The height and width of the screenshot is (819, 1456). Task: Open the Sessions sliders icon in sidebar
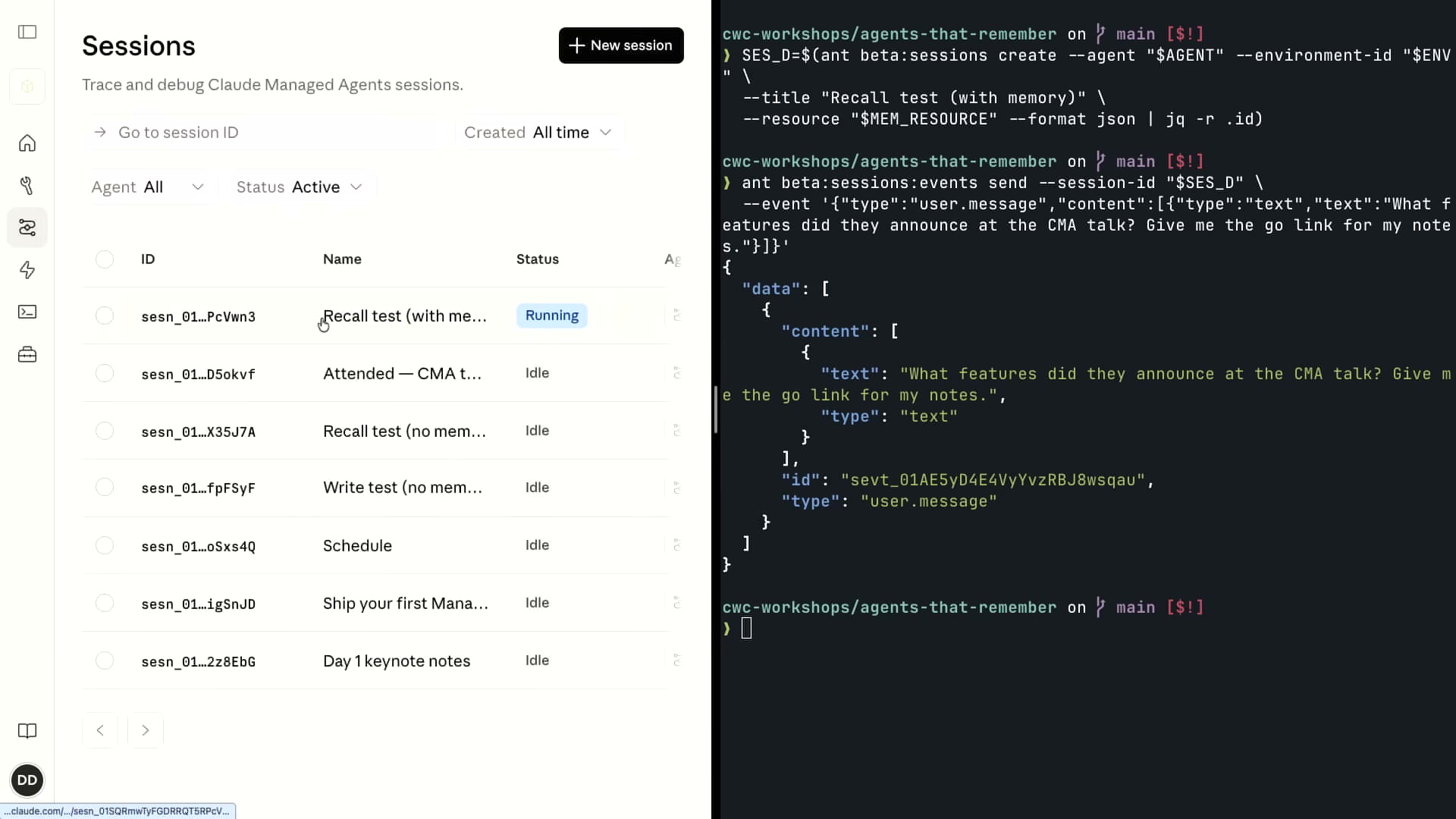point(27,227)
